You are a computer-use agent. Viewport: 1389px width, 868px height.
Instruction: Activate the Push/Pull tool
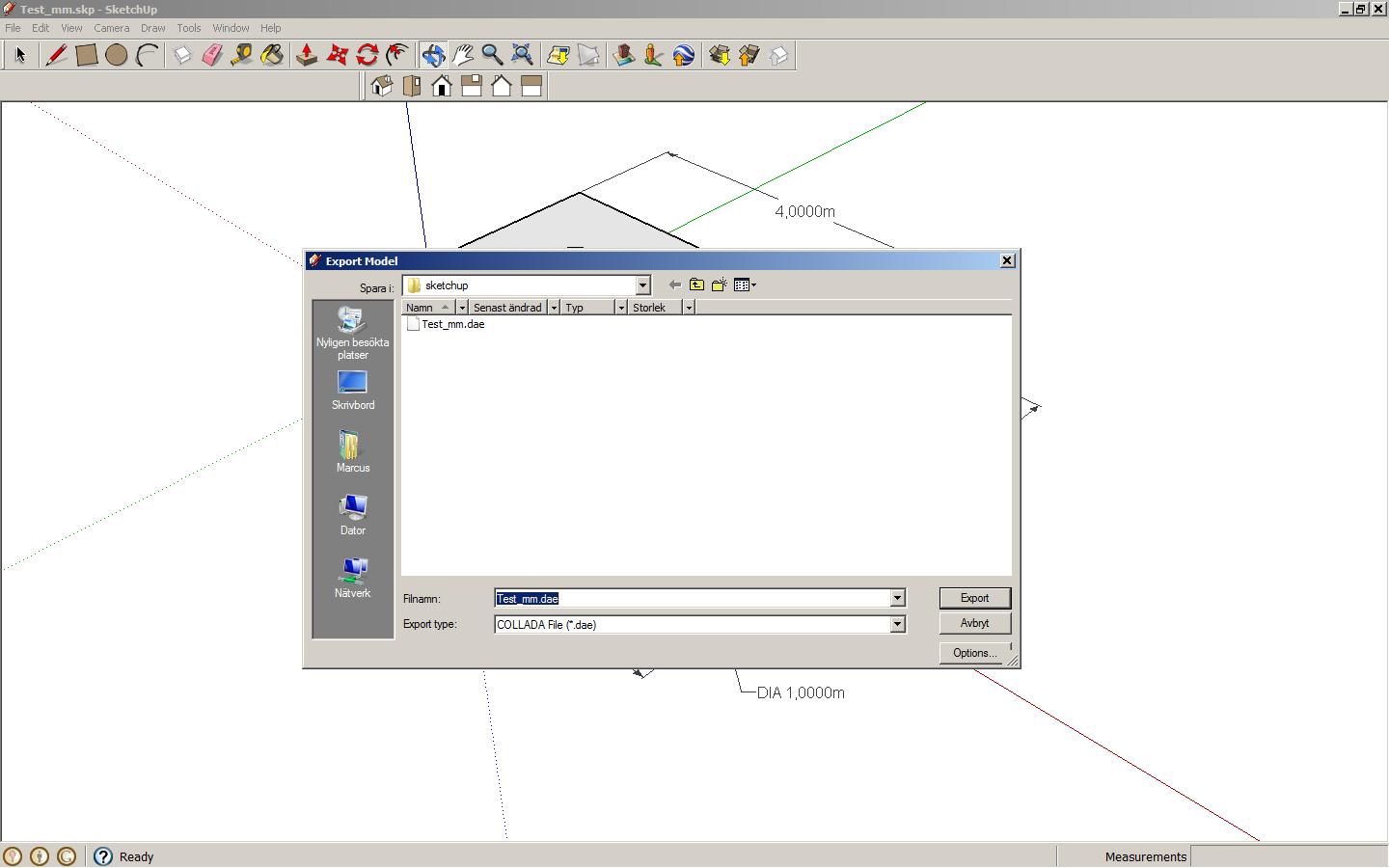tap(307, 55)
